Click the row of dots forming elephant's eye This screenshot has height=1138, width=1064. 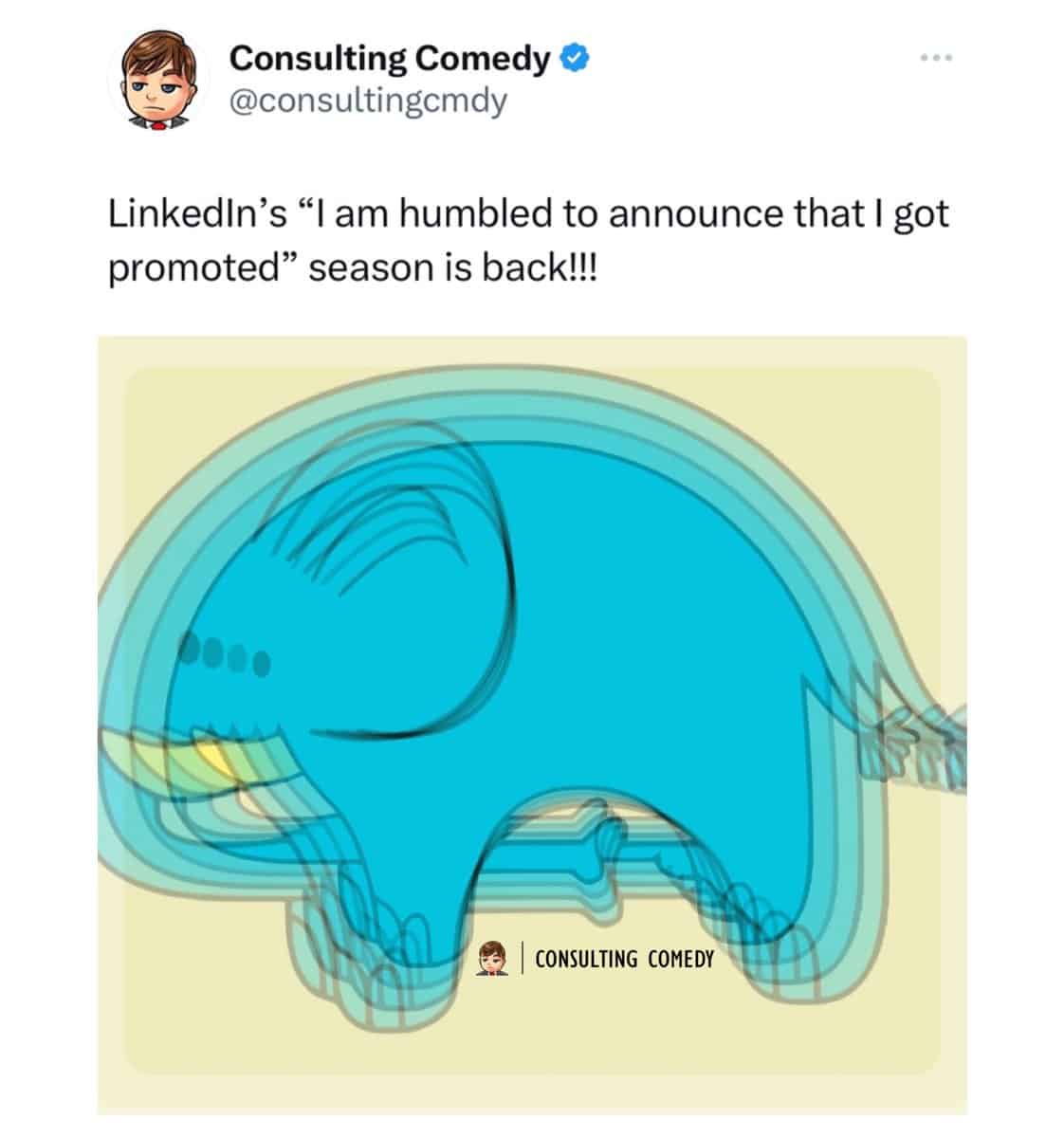(227, 653)
